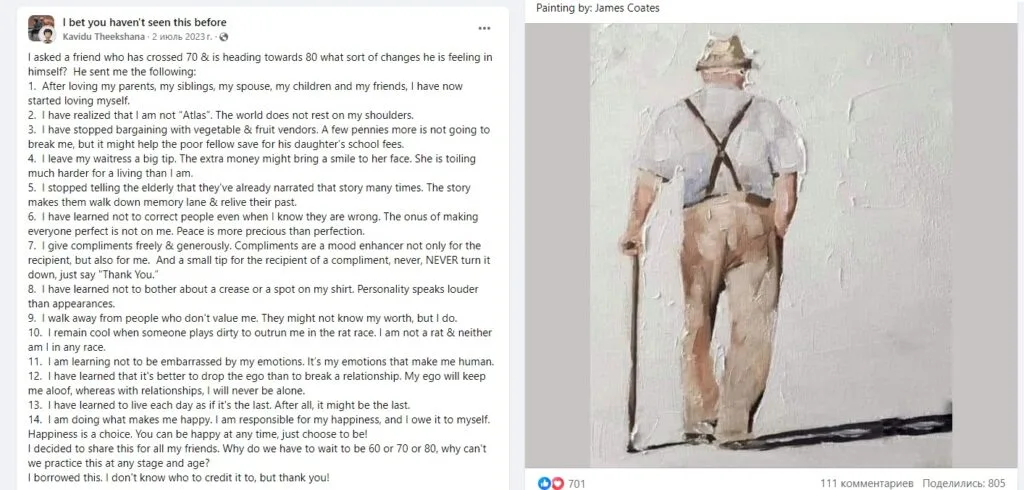Open the group's square avatar picture
The height and width of the screenshot is (490, 1024).
pos(39,25)
